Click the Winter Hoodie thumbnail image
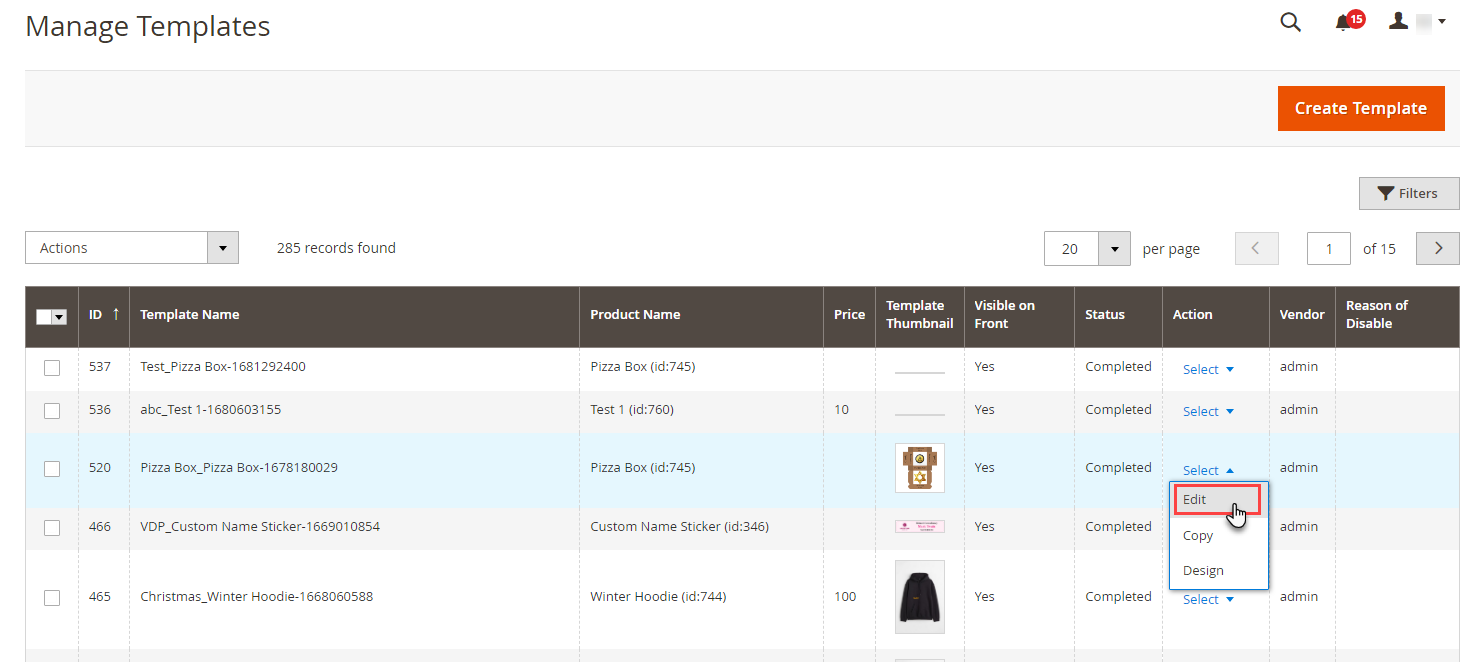Screen dimensions: 1476x662 tap(919, 596)
